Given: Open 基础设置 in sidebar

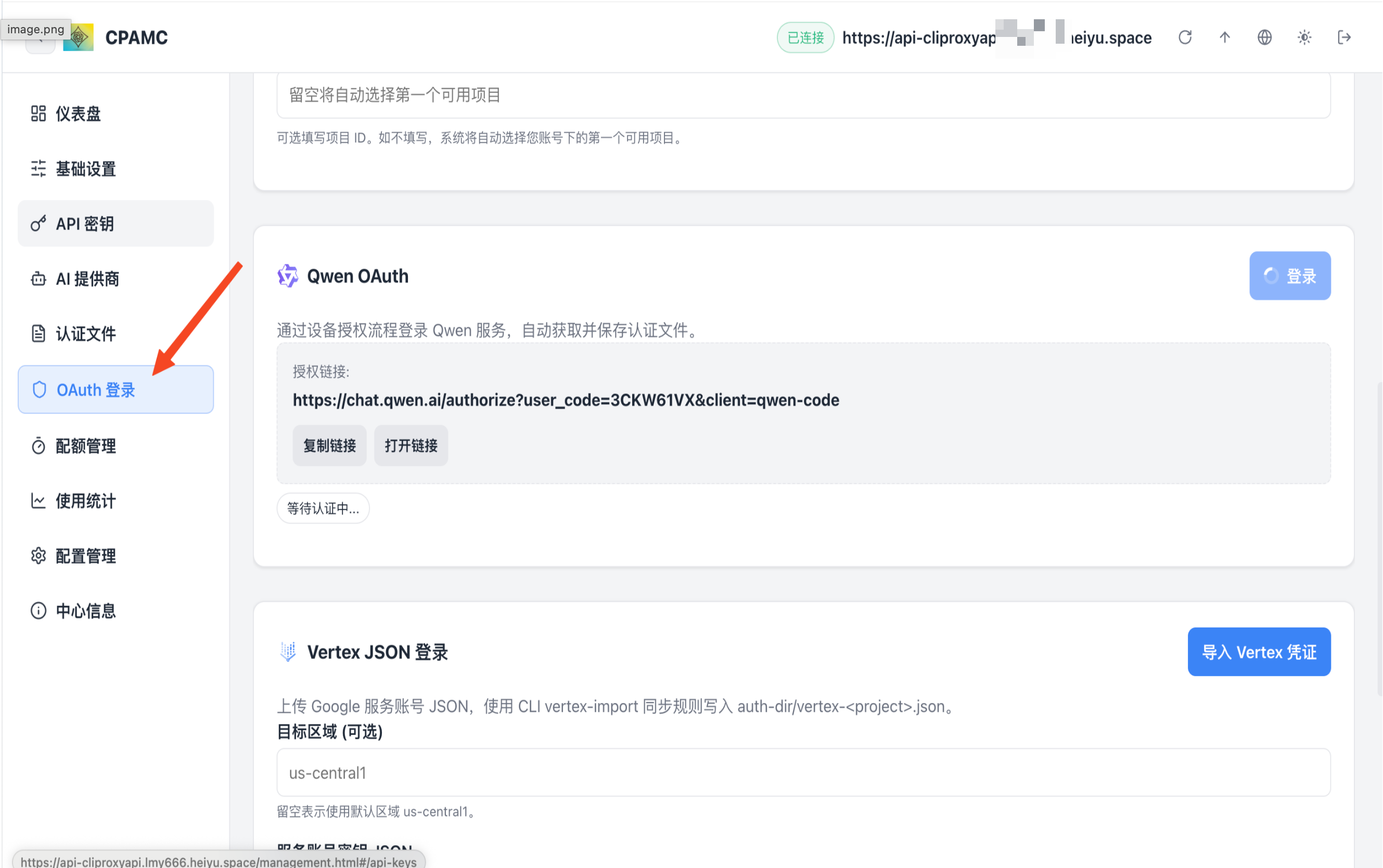Looking at the screenshot, I should pyautogui.click(x=116, y=169).
